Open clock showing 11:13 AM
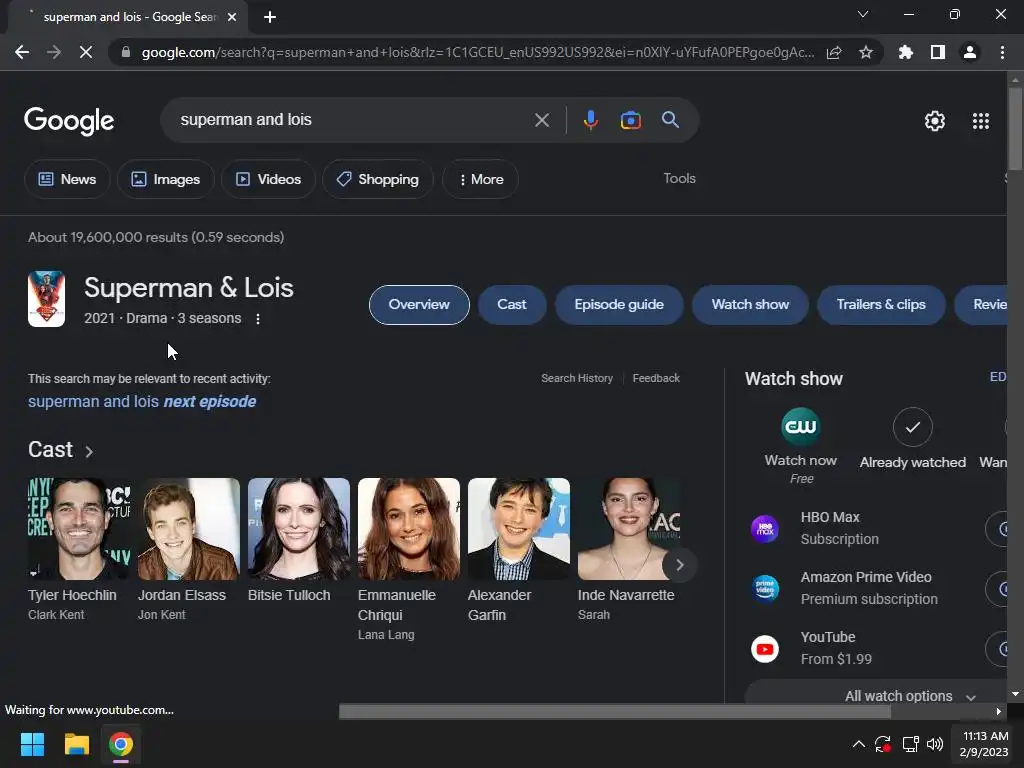 point(984,744)
